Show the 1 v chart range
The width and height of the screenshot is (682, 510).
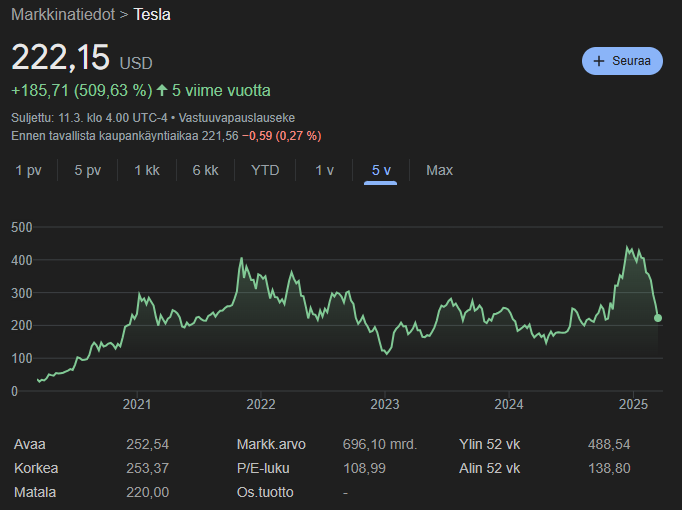click(324, 170)
